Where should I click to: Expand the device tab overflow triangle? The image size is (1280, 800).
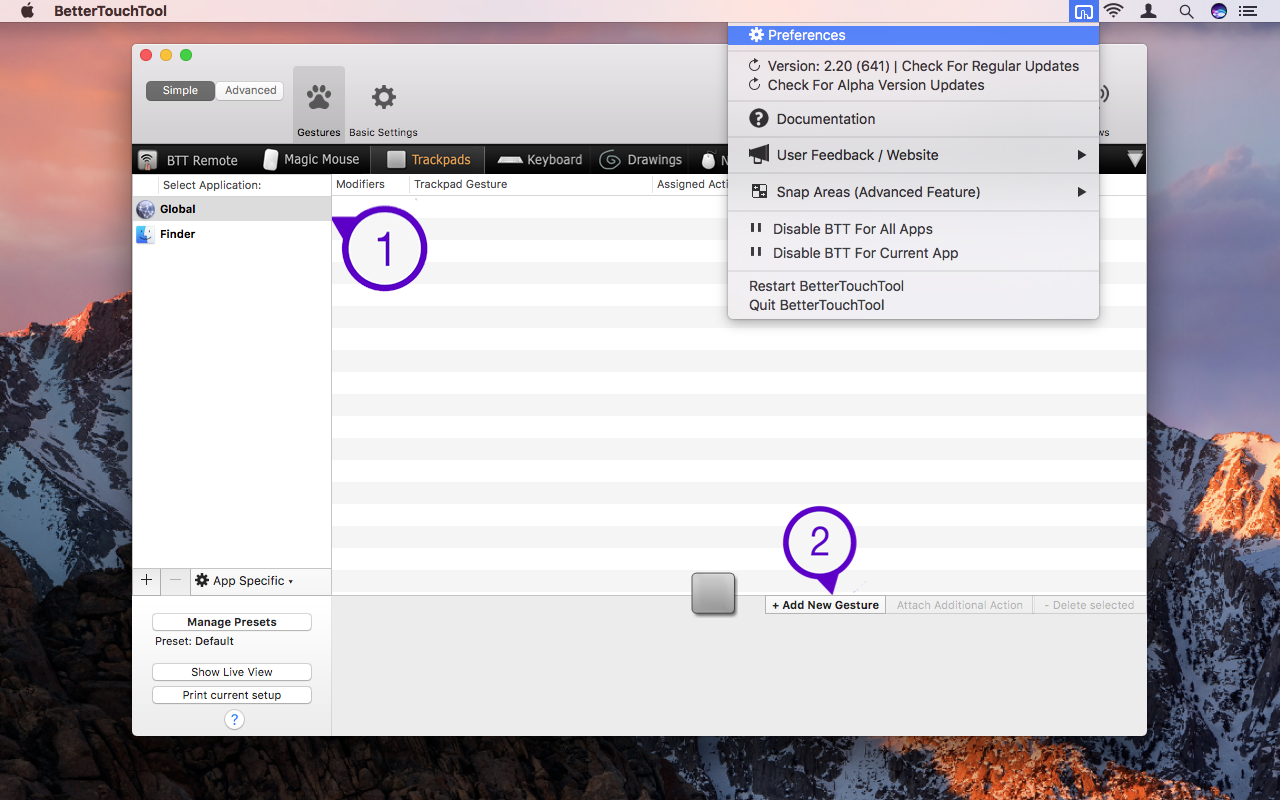(x=1135, y=159)
